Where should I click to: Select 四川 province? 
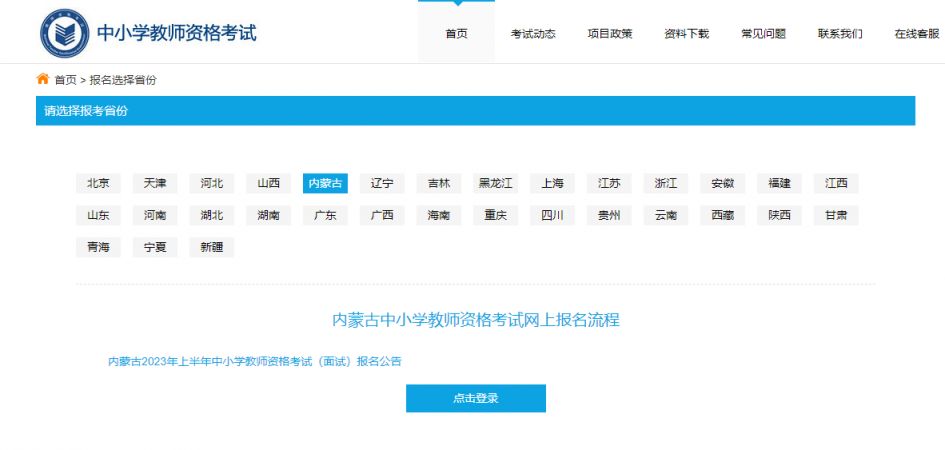click(x=552, y=215)
